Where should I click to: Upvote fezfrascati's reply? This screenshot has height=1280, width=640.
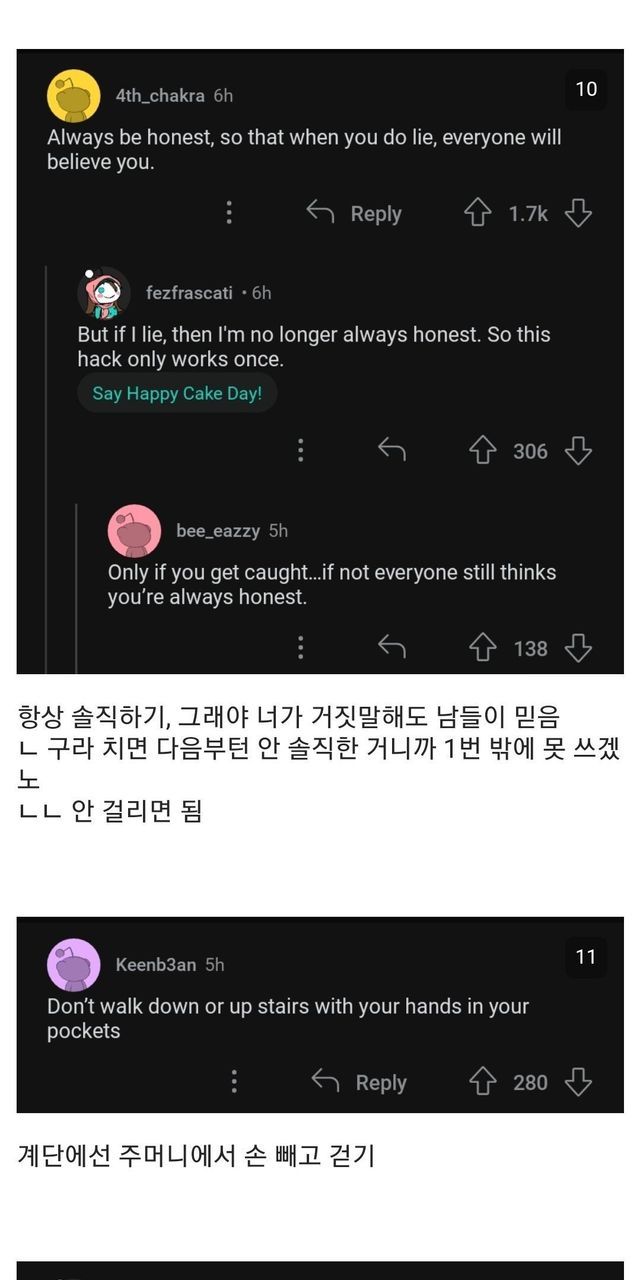coord(483,451)
